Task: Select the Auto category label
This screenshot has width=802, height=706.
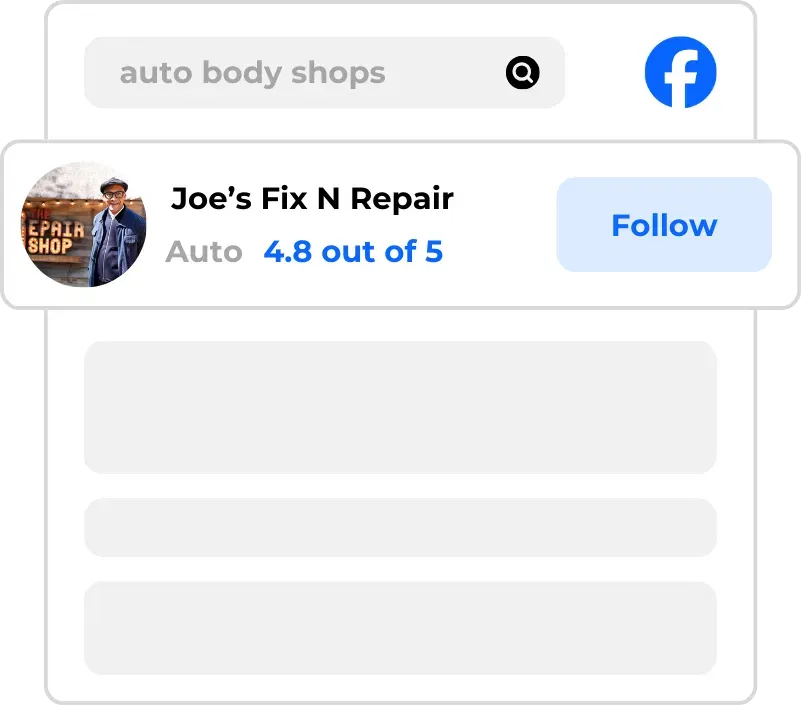Action: tap(204, 252)
